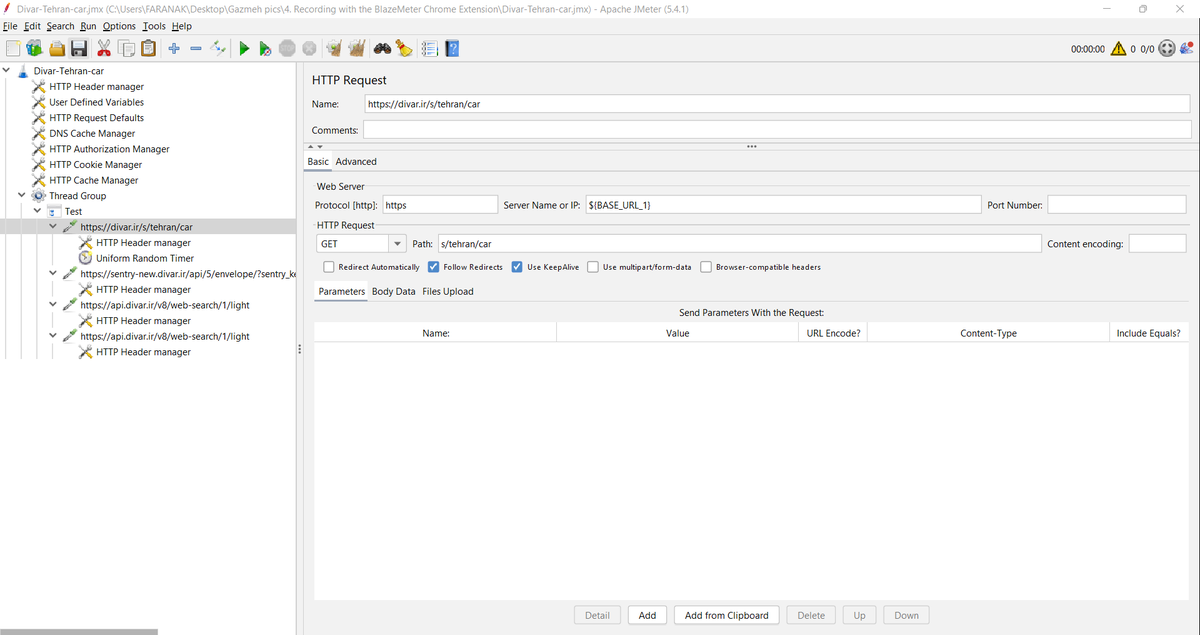This screenshot has width=1200, height=635.
Task: Uncheck the Follow Redirects checkbox
Action: click(433, 267)
